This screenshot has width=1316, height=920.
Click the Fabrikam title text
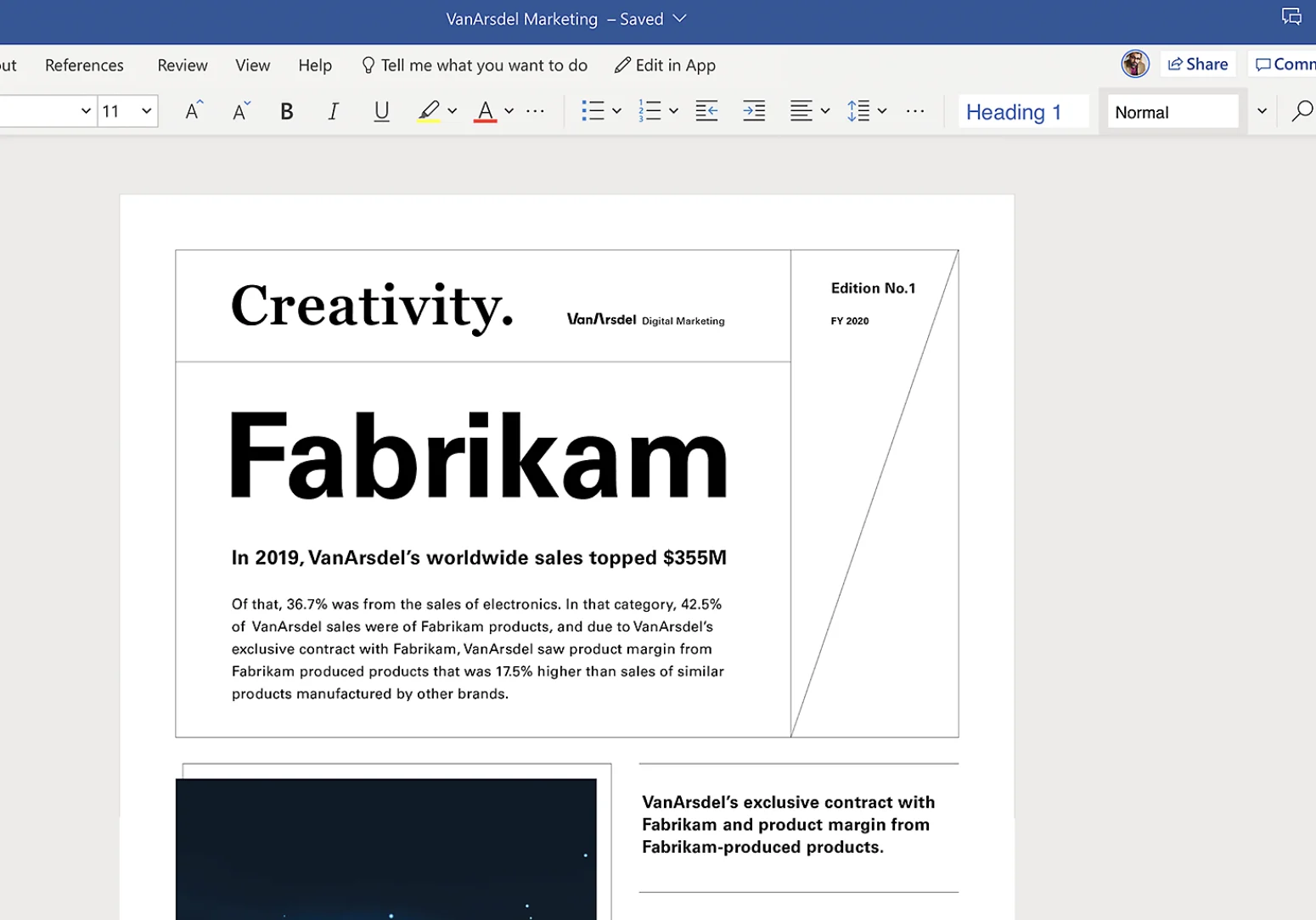tap(480, 455)
